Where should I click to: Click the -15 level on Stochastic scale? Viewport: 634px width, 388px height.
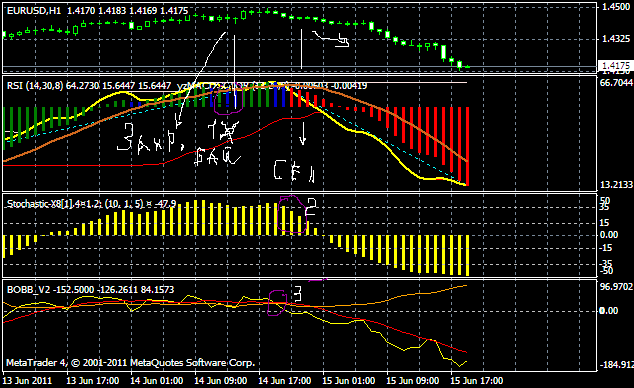pyautogui.click(x=605, y=248)
